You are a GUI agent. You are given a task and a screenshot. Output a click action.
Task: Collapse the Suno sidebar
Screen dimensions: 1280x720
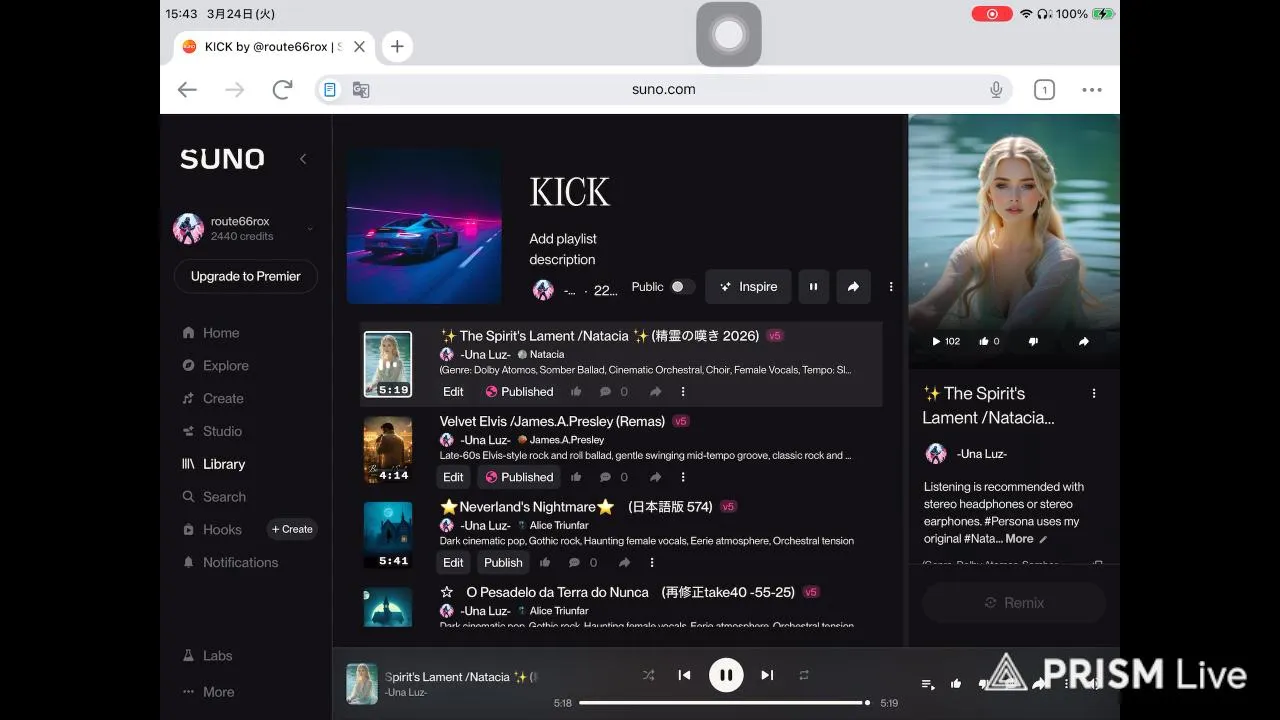click(x=303, y=158)
